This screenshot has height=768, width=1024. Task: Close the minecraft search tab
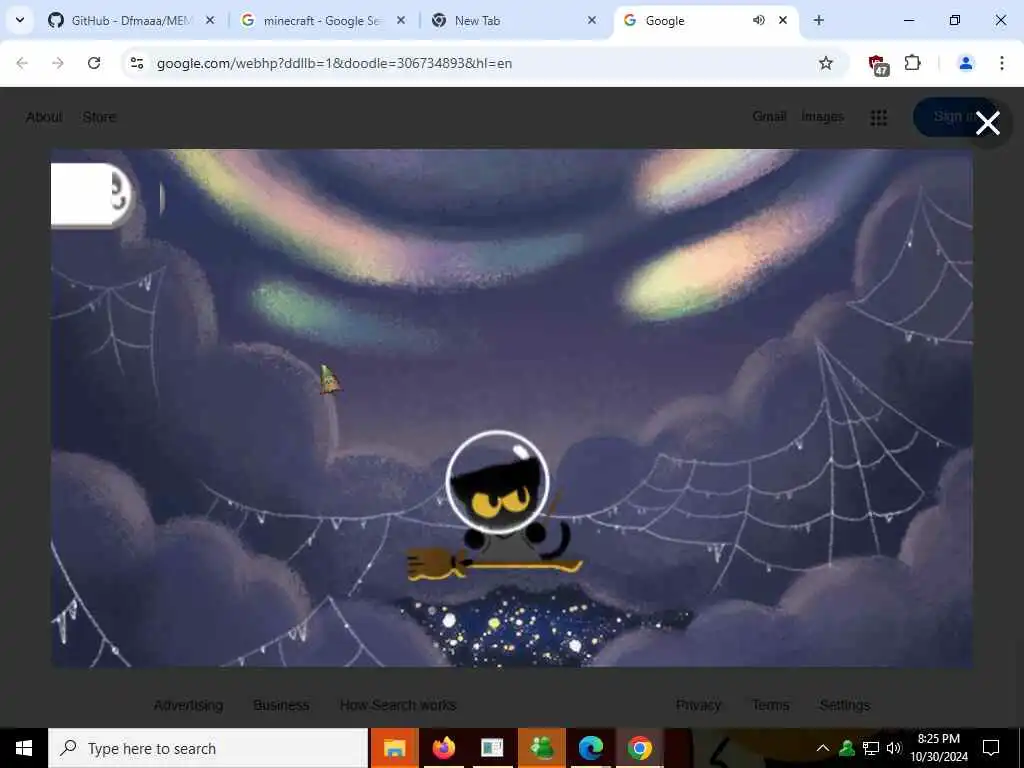click(x=401, y=20)
